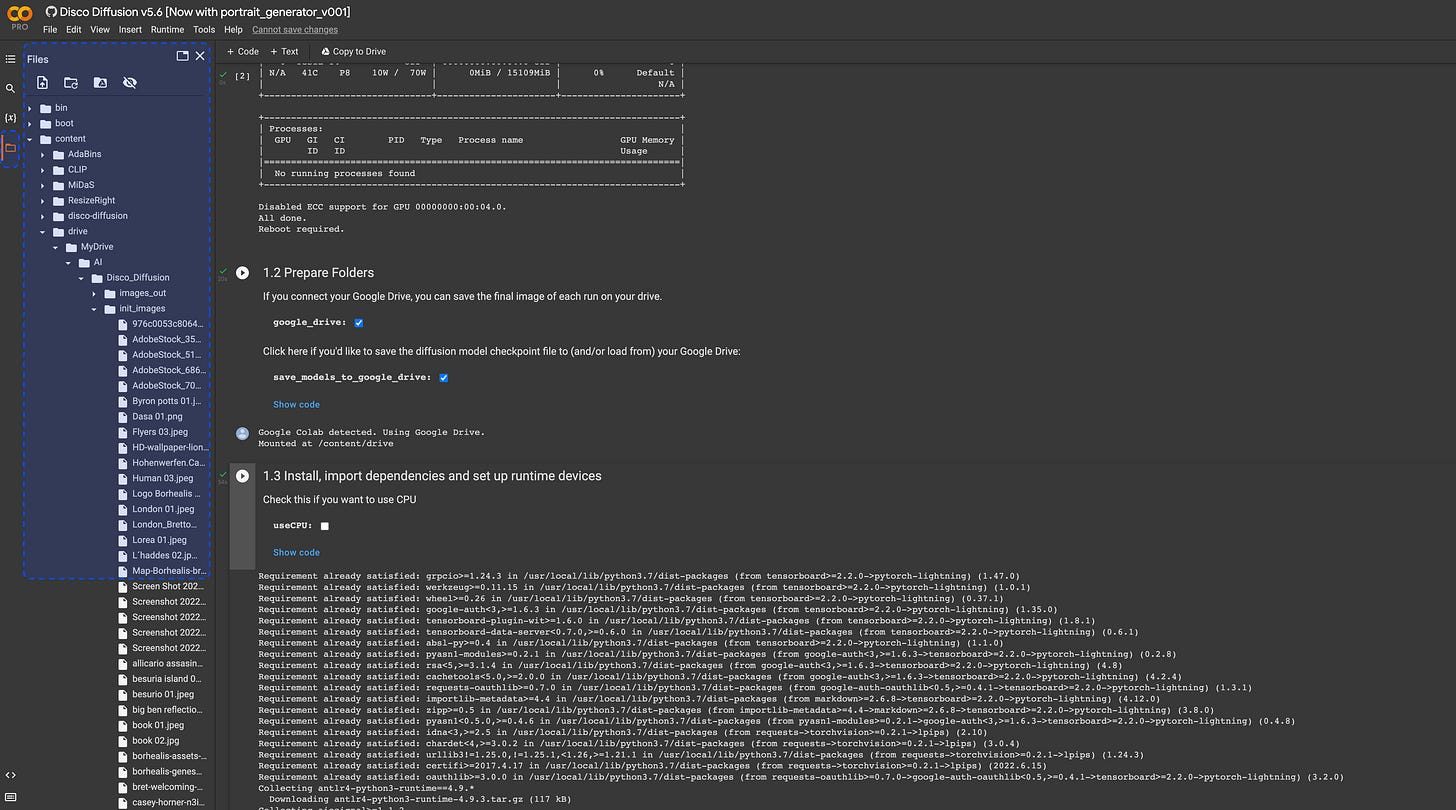Open the Tools menu
This screenshot has width=1456, height=810.
204,30
